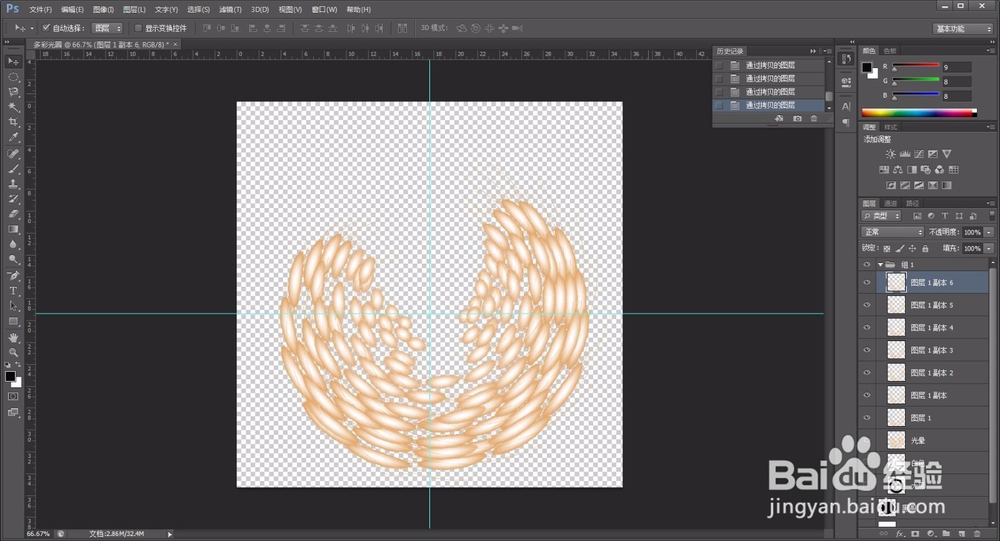Open the Character panel icon
The height and width of the screenshot is (541, 1000).
pyautogui.click(x=846, y=107)
